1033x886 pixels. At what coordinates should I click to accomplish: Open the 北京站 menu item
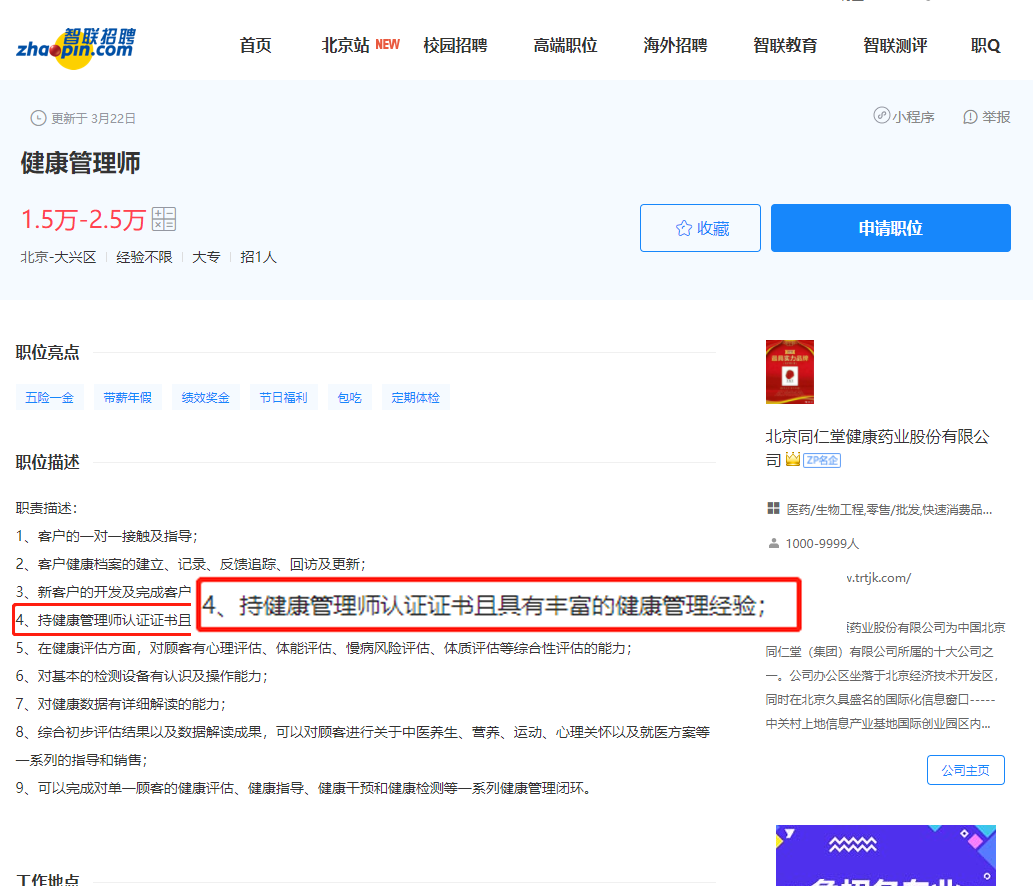(345, 45)
